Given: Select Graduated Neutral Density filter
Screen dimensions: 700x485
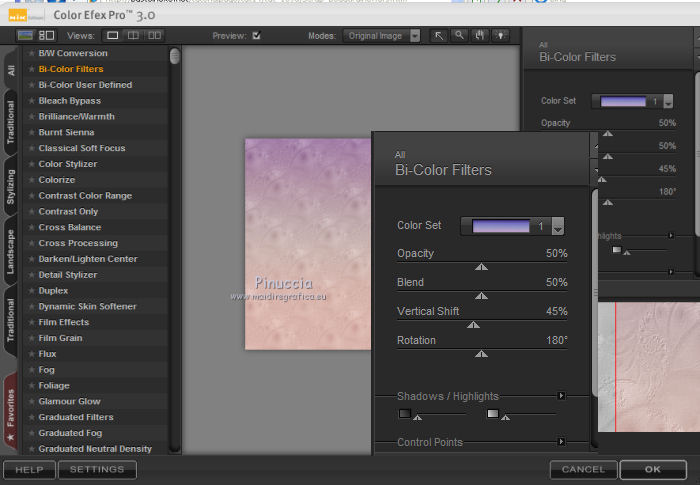Looking at the screenshot, I should point(95,449).
